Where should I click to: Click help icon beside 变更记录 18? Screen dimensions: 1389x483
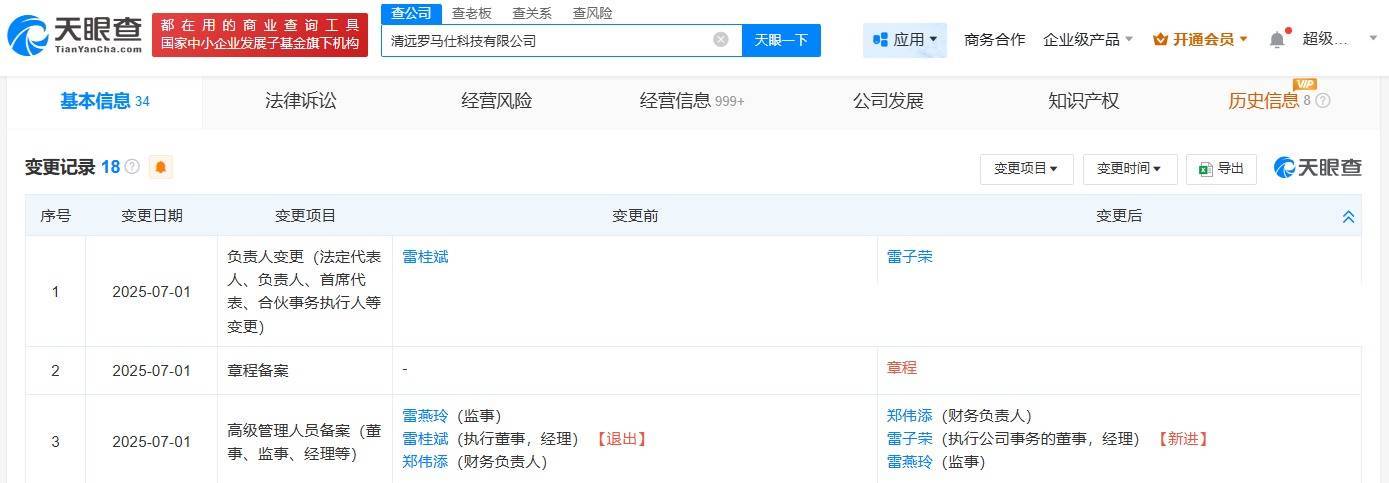coord(132,167)
